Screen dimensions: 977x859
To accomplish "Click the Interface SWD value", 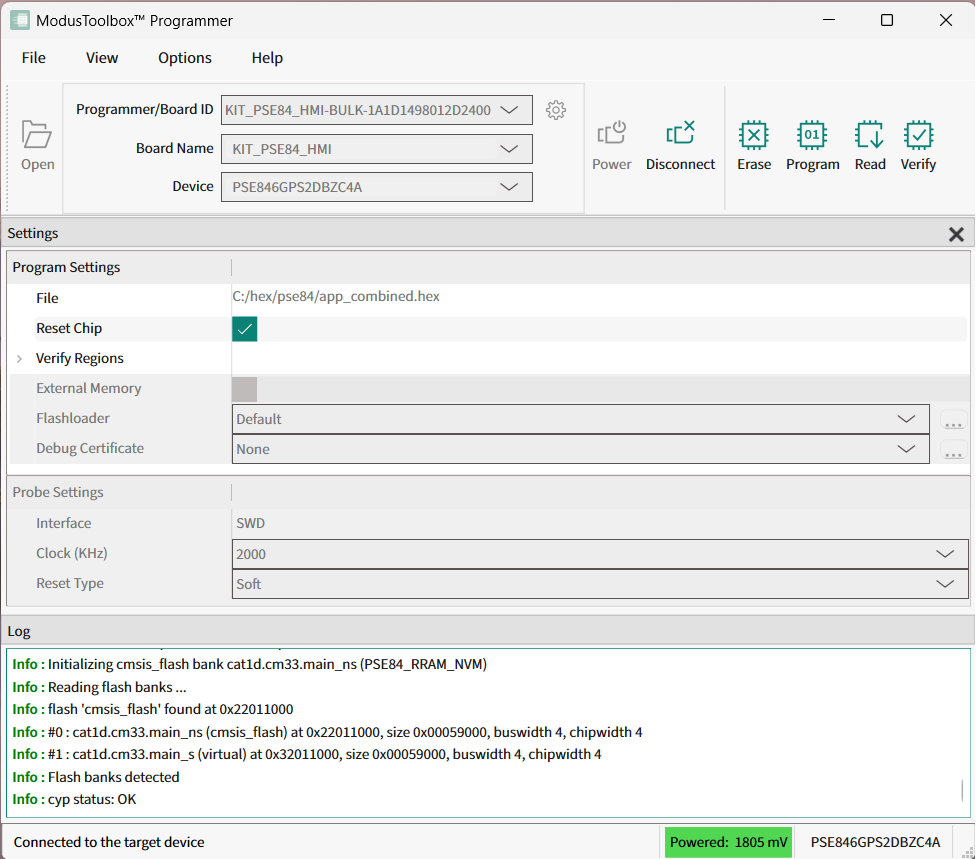I will [250, 523].
